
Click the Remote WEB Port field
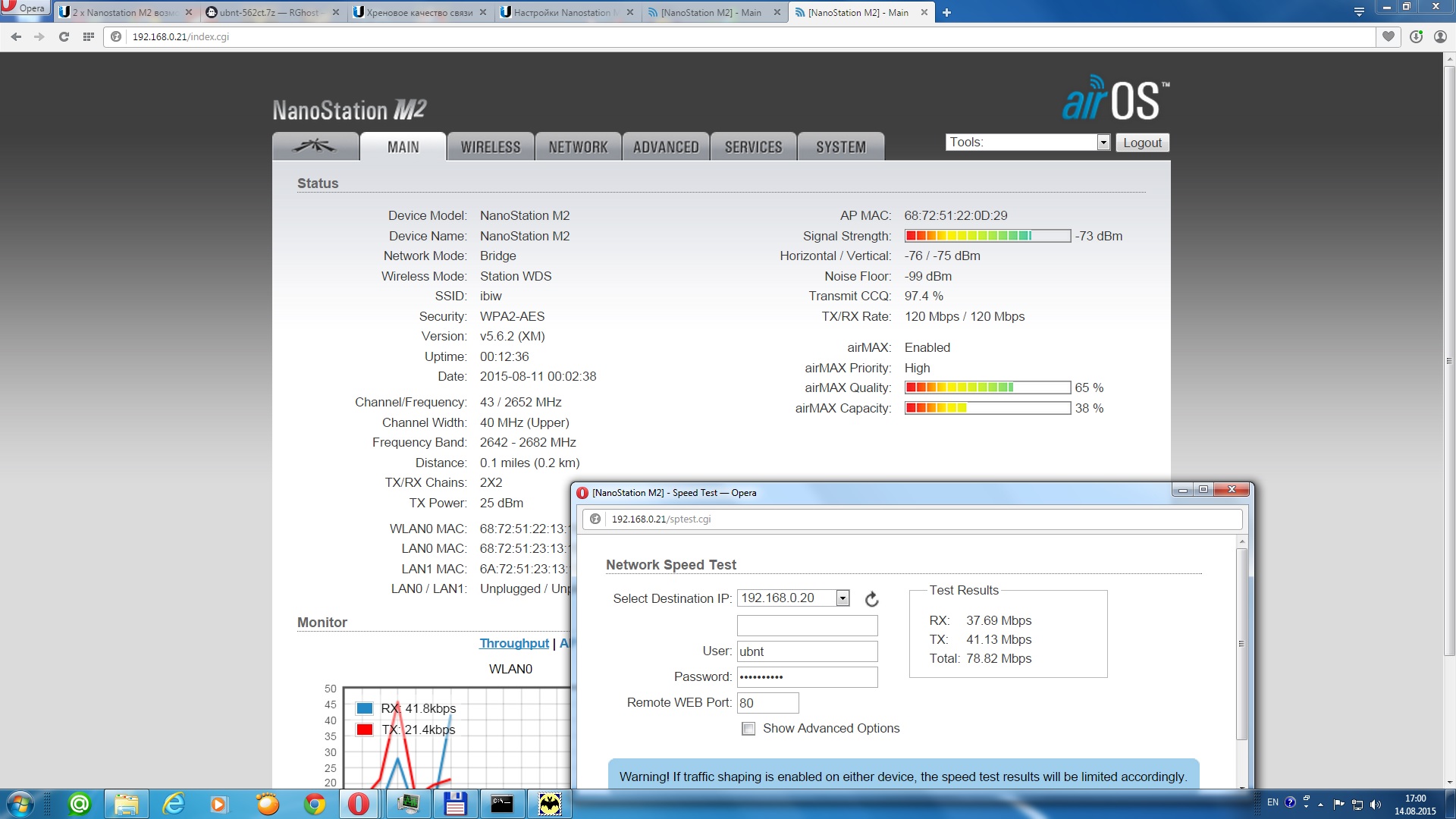pyautogui.click(x=767, y=703)
